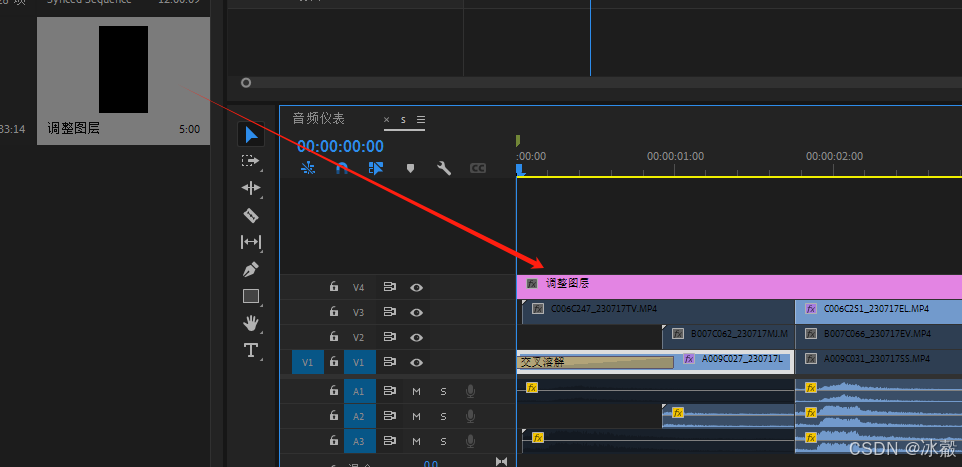Click fx badge on B007C062 clip
Viewport: 962px width, 467px height.
[678, 334]
